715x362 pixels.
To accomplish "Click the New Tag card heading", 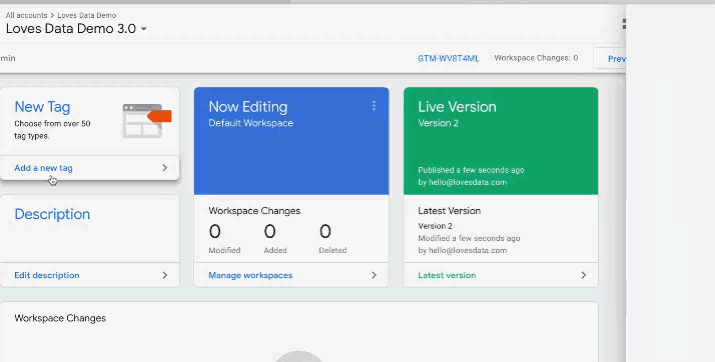I will tap(42, 107).
